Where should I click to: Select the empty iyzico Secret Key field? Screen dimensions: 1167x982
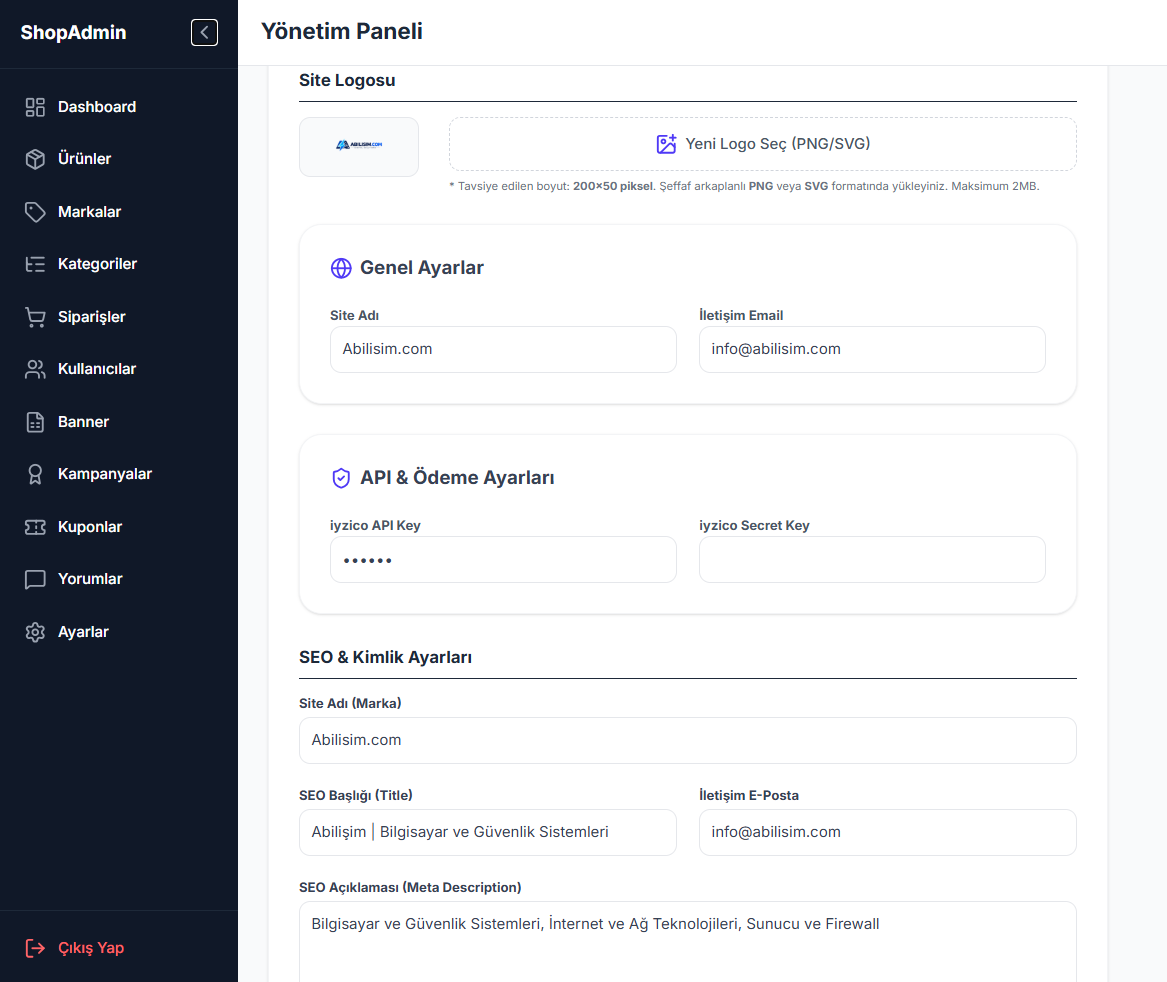point(872,560)
